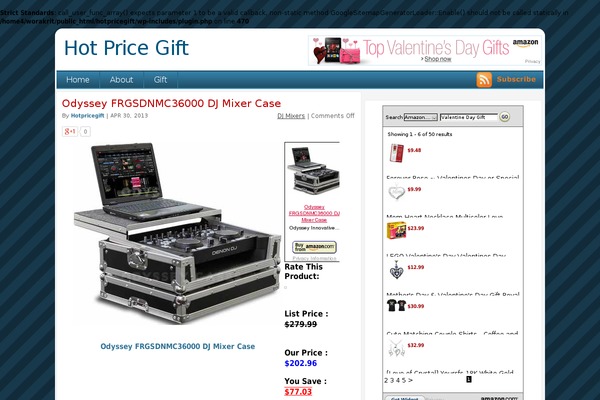Click the Top Valentine's Day Gifts banner
Image resolution: width=600 pixels, height=400 pixels.
(x=425, y=51)
